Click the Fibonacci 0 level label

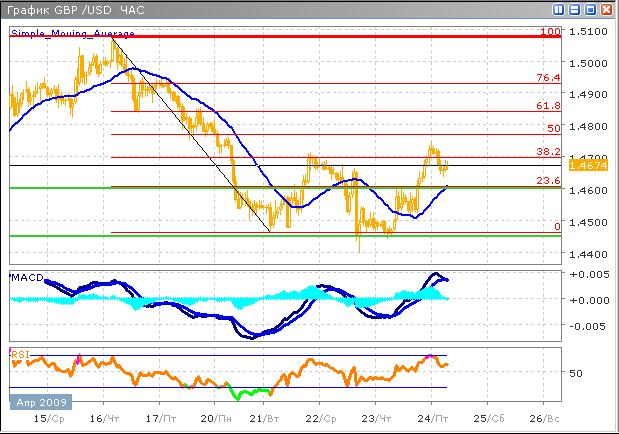click(x=557, y=227)
